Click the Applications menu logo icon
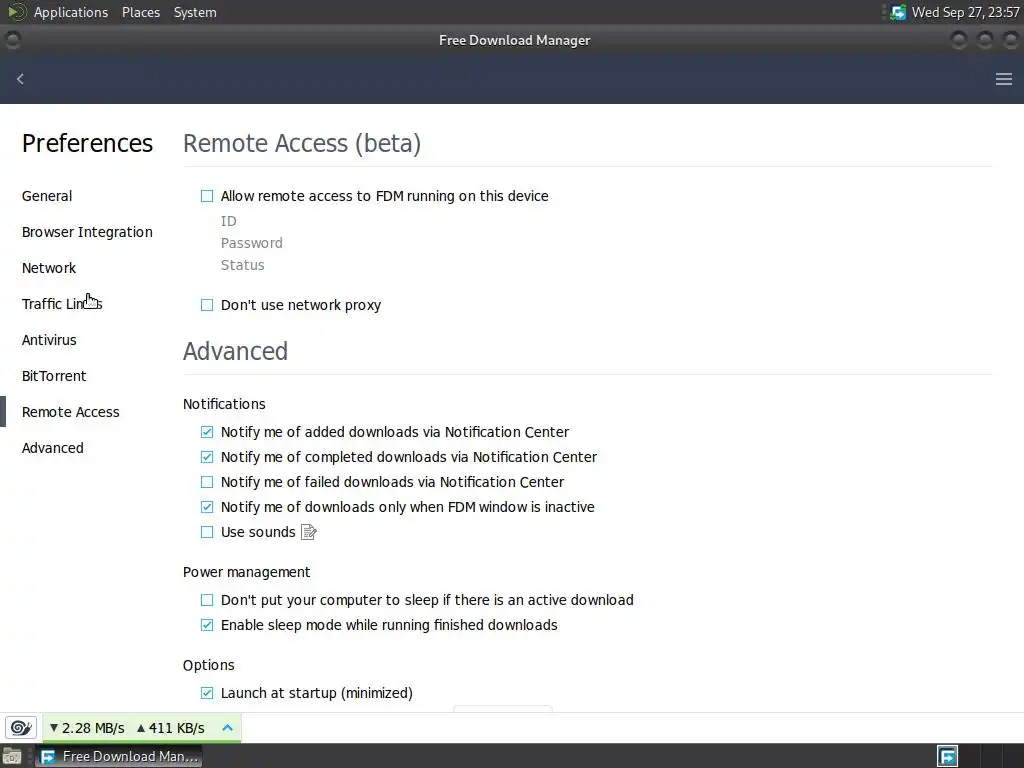This screenshot has width=1024, height=768. click(17, 12)
